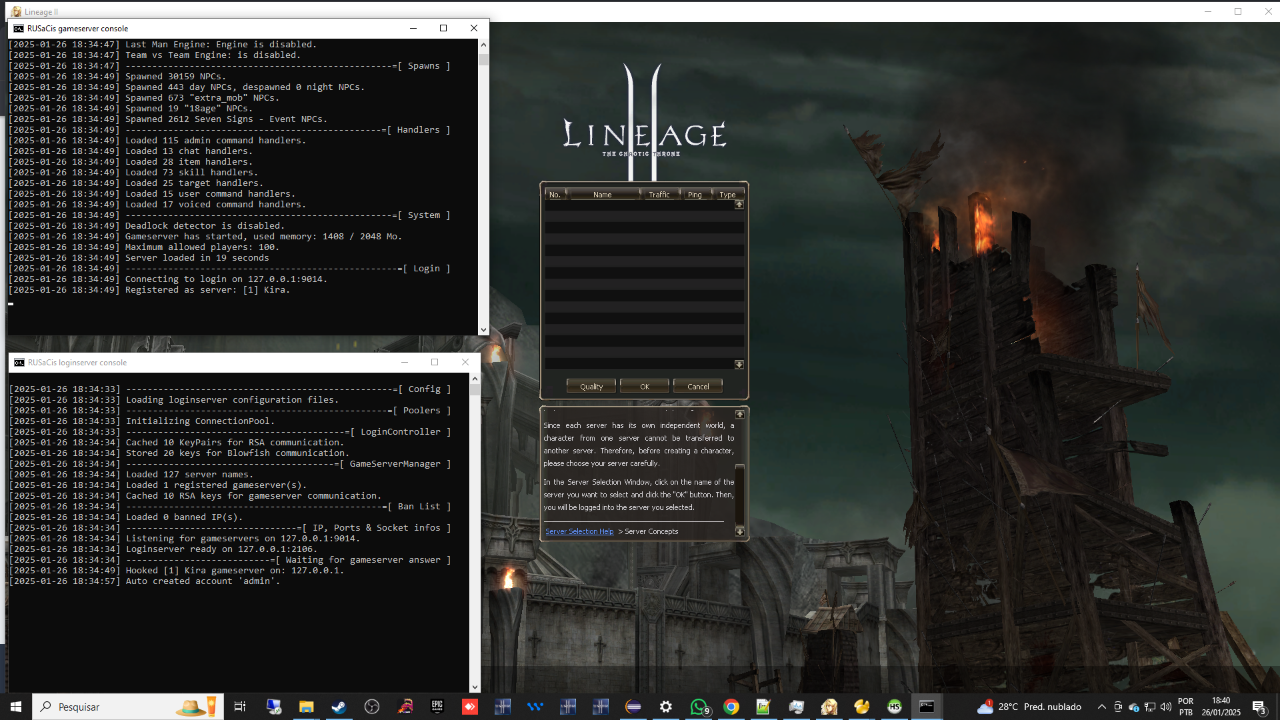Switch keyboard language via POR PTB indicator
This screenshot has width=1280, height=720.
click(1185, 706)
